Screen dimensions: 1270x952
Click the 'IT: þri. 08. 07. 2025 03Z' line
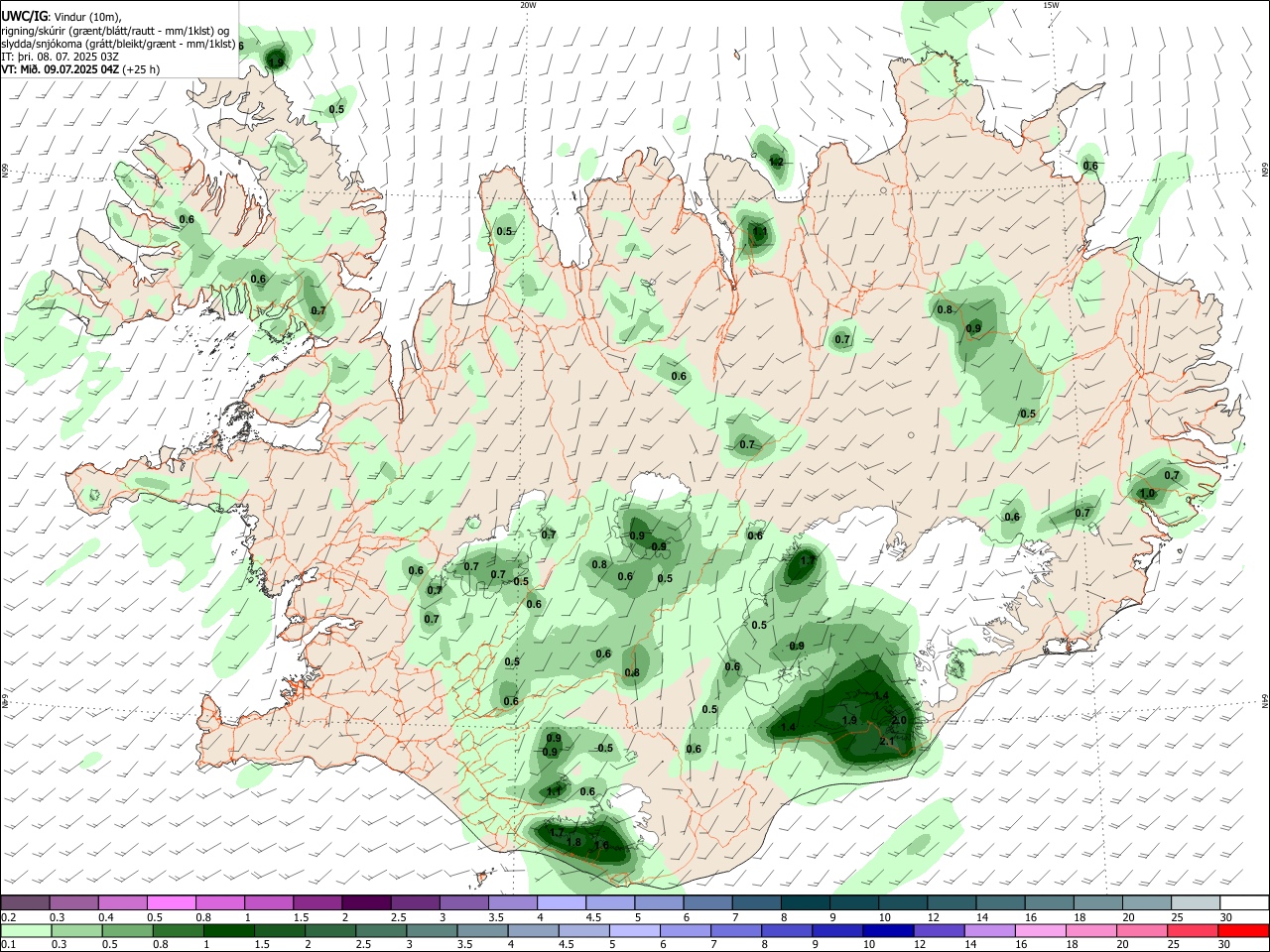[58, 57]
